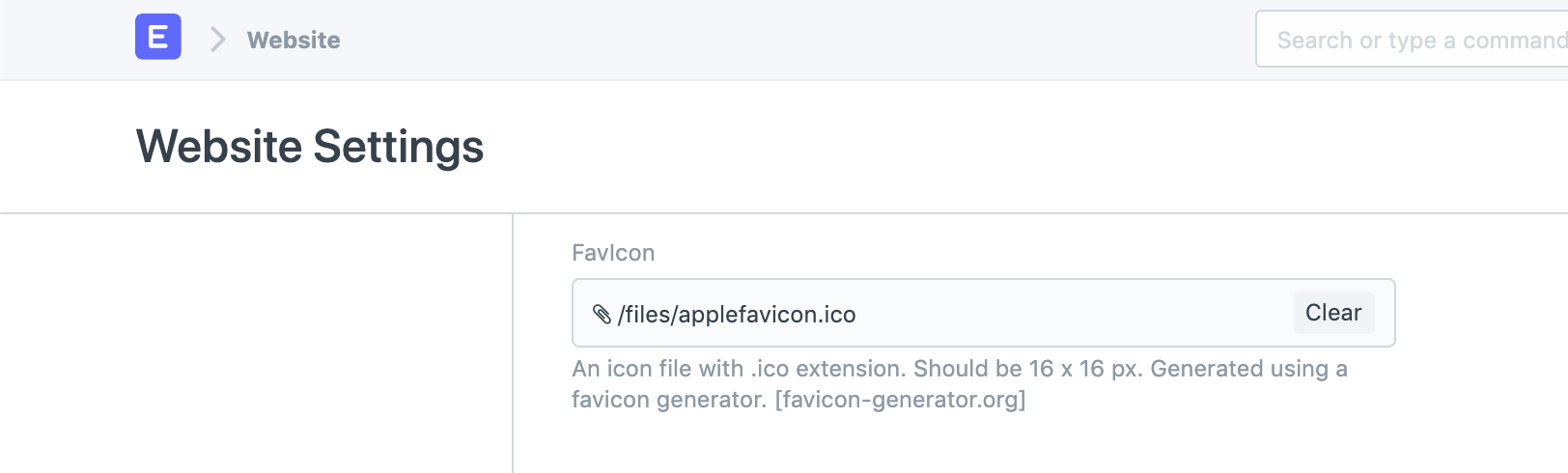The width and height of the screenshot is (1568, 473).
Task: Click blank header area right of Website Settings
Action: (966, 147)
